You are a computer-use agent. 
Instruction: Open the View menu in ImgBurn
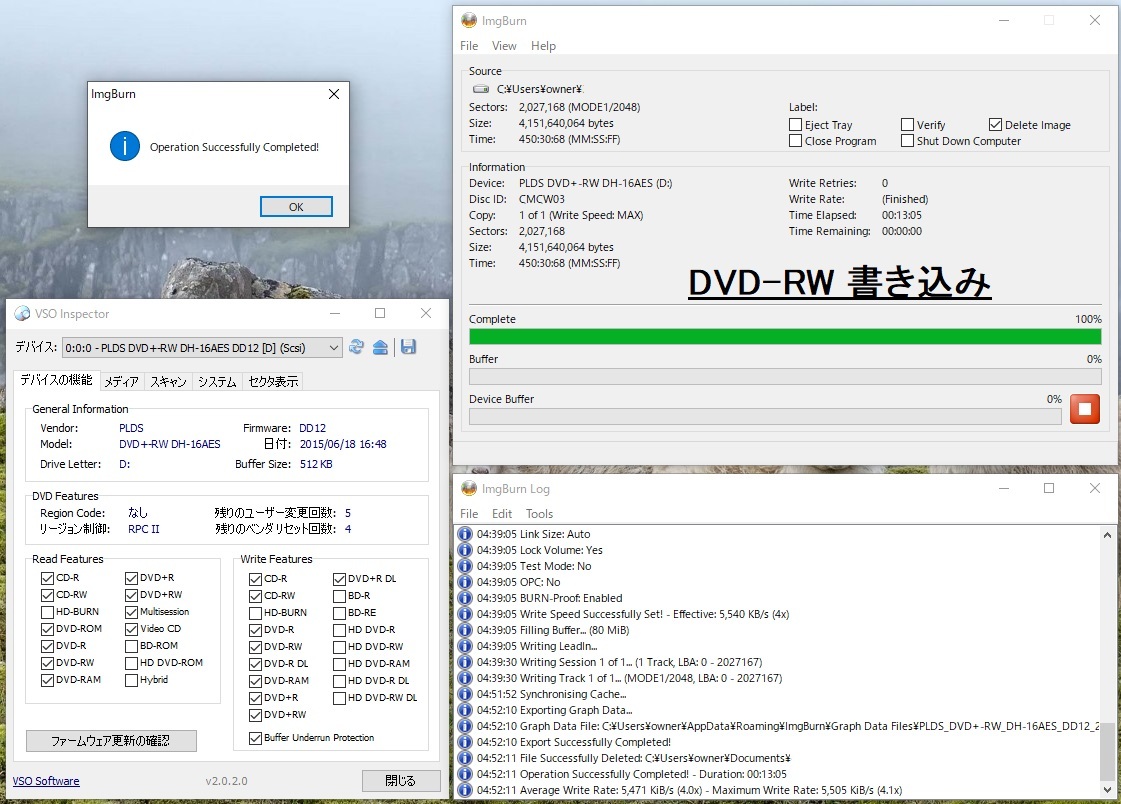(x=504, y=45)
